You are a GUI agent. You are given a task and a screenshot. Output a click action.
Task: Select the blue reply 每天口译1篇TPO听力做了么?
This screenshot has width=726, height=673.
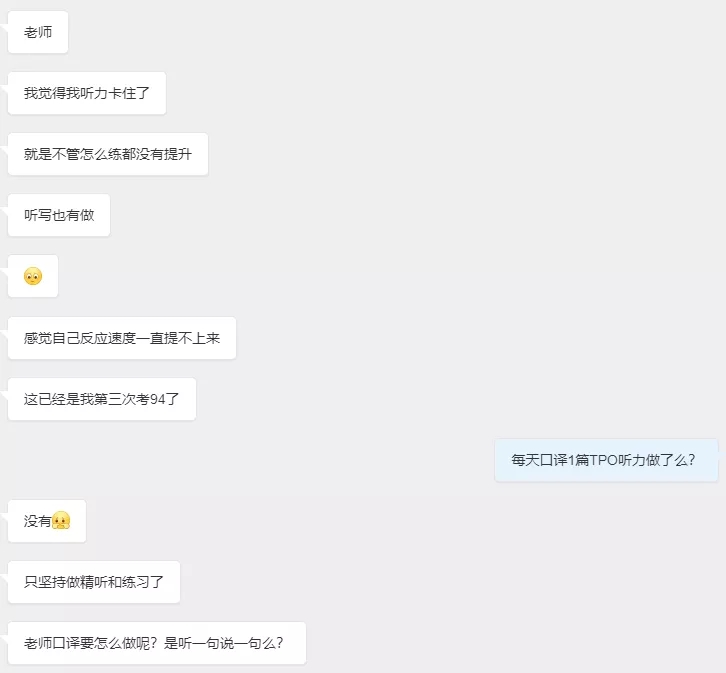pyautogui.click(x=606, y=460)
